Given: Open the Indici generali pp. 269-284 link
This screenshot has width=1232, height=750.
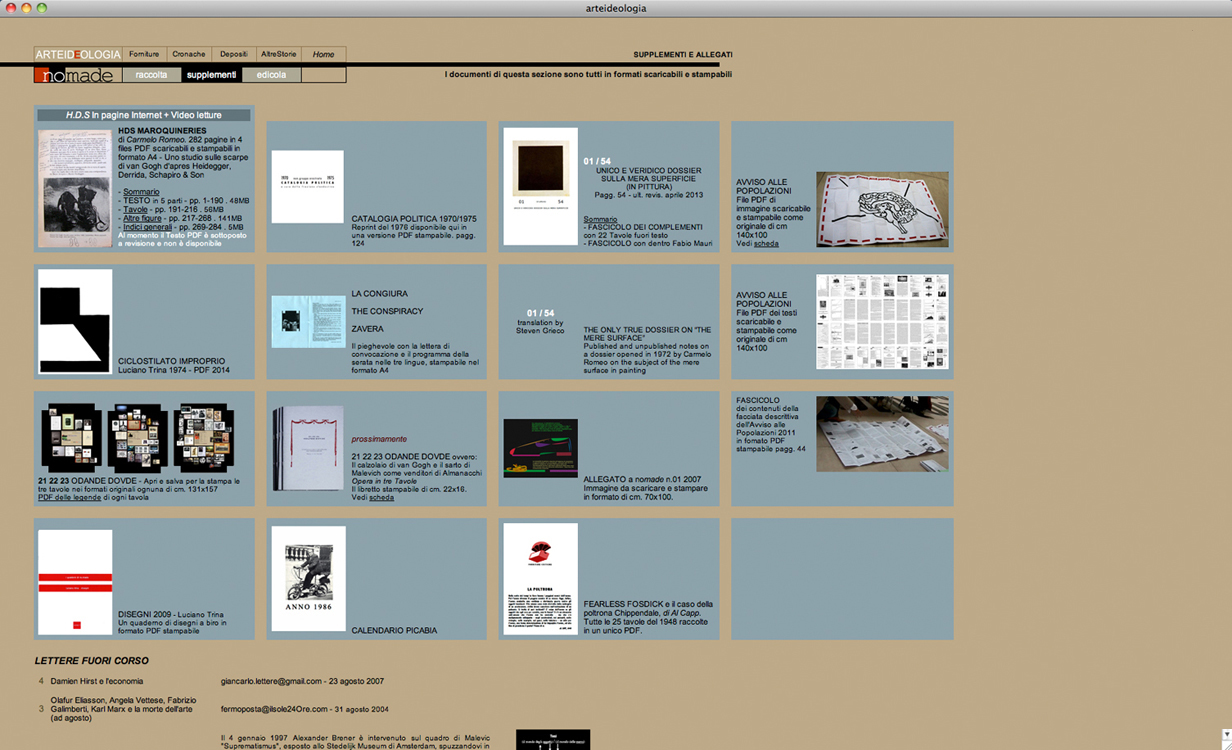Looking at the screenshot, I should [x=146, y=227].
